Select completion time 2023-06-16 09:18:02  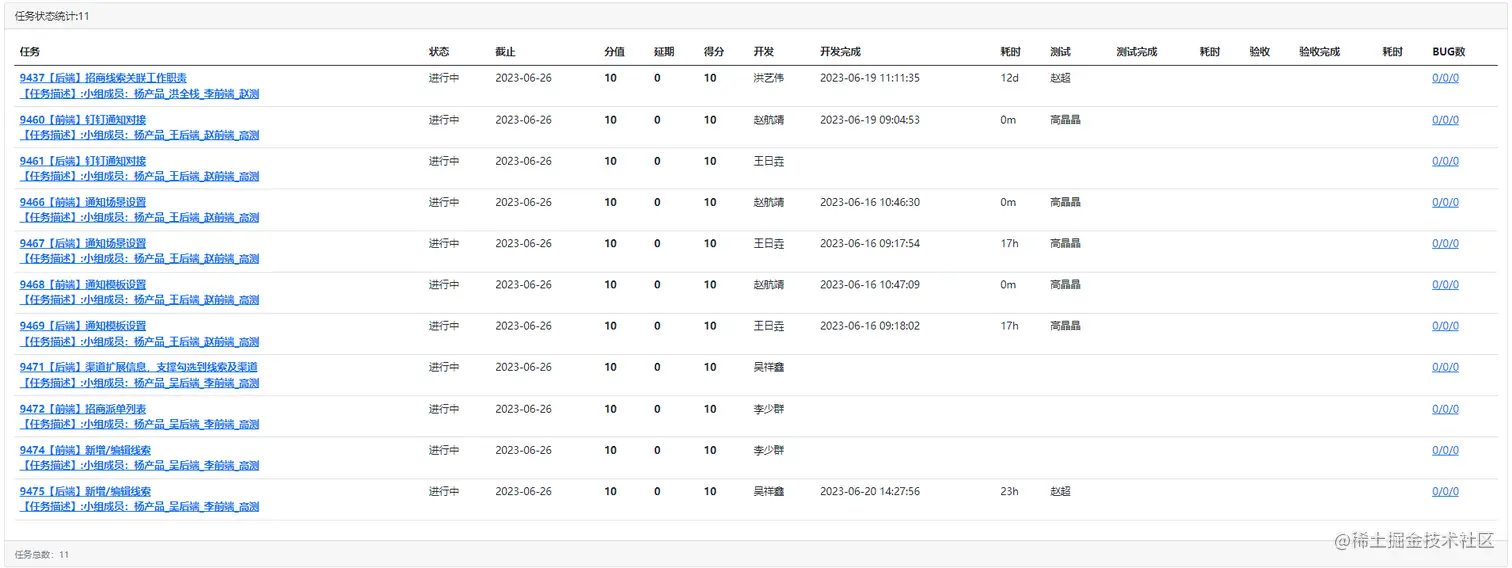(869, 326)
